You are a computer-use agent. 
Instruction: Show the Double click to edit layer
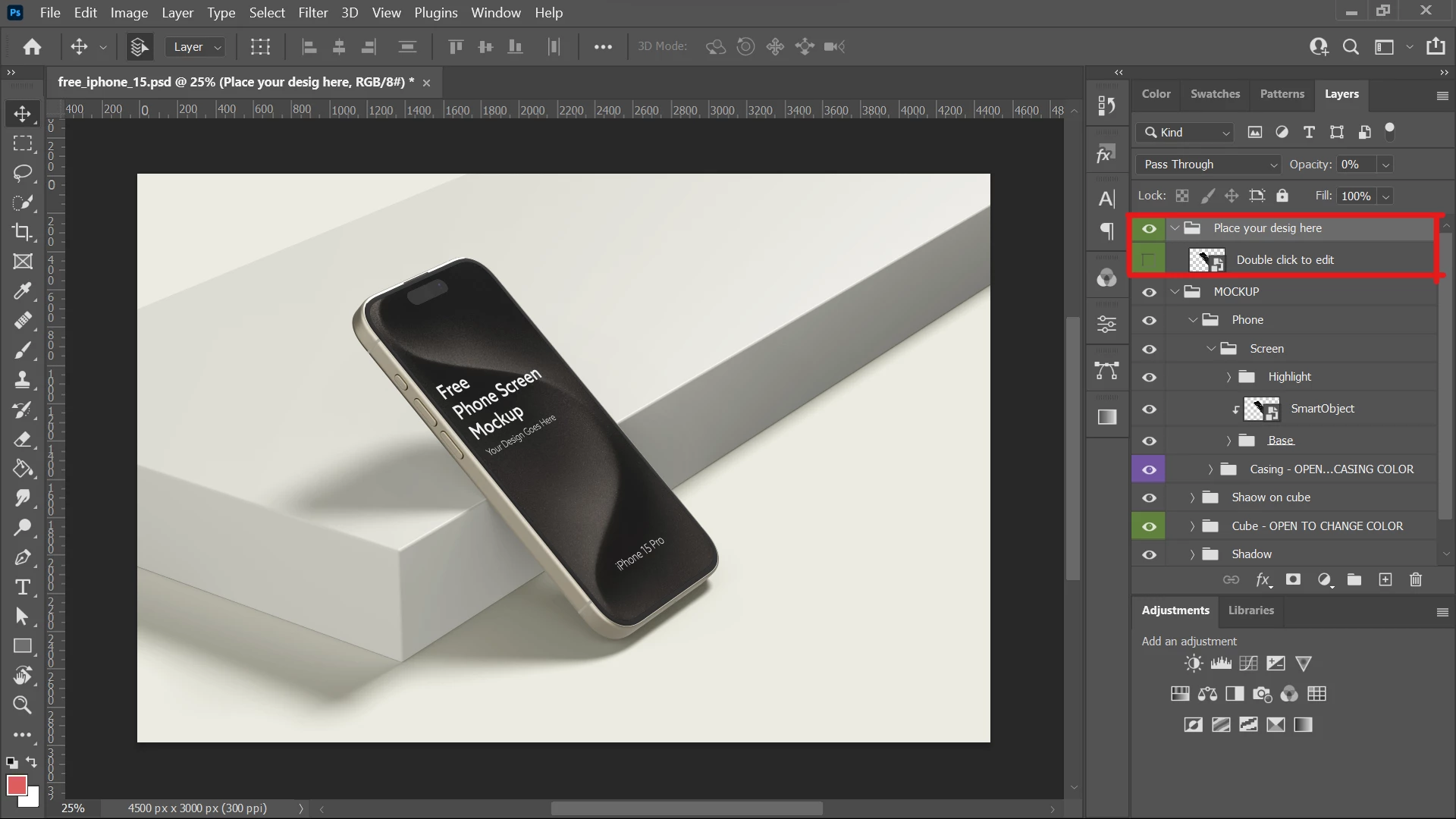point(1149,260)
